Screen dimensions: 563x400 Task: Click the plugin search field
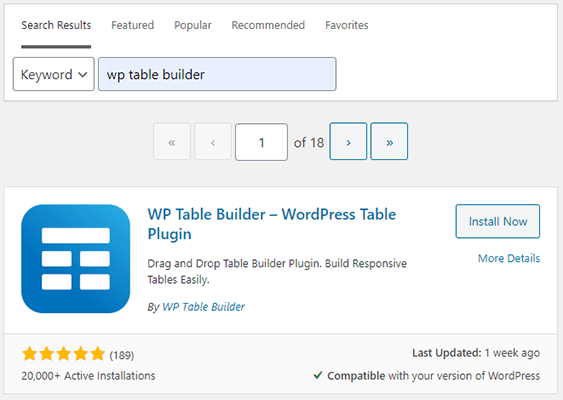point(217,74)
